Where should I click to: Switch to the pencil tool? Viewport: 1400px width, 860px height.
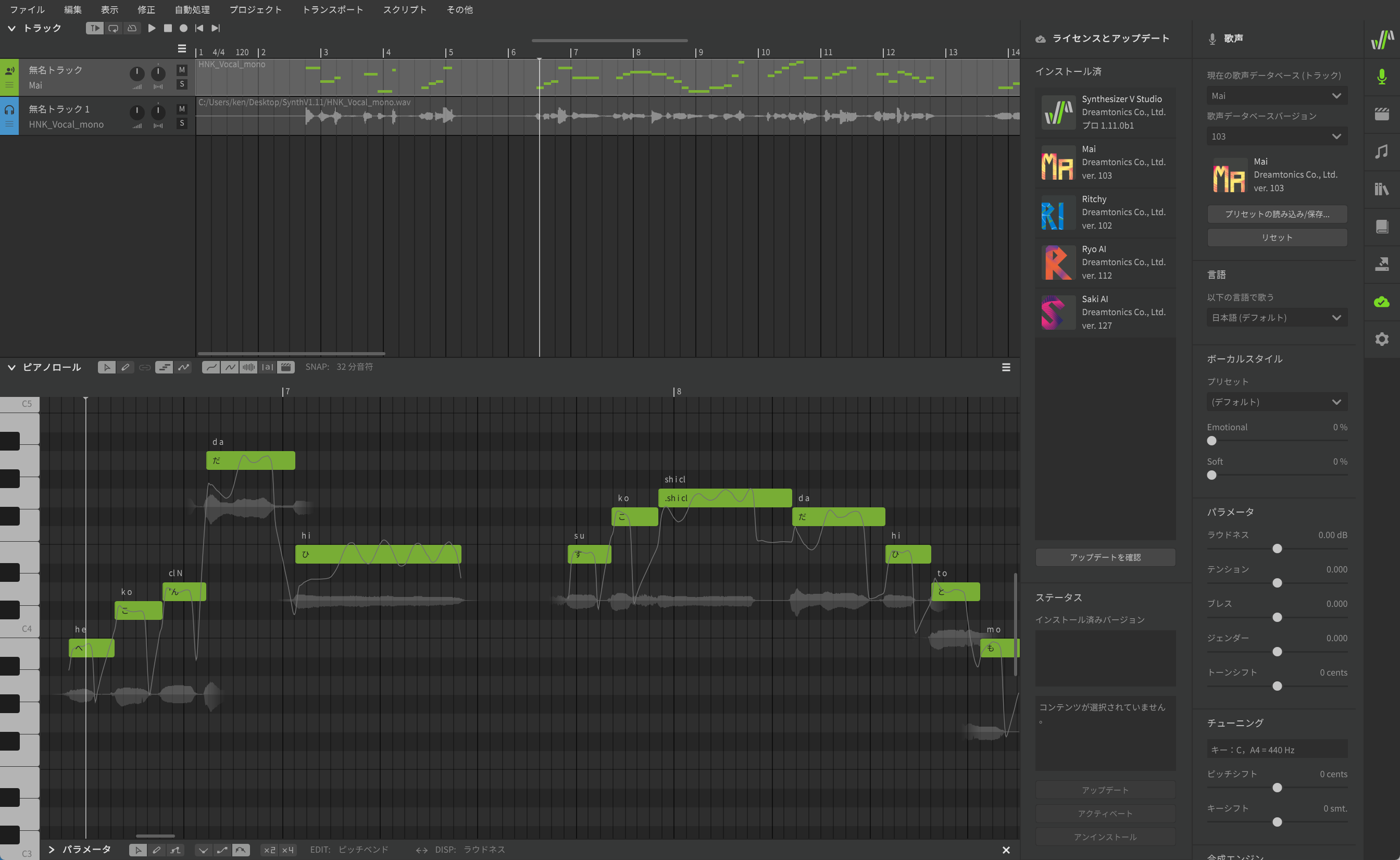pos(126,367)
